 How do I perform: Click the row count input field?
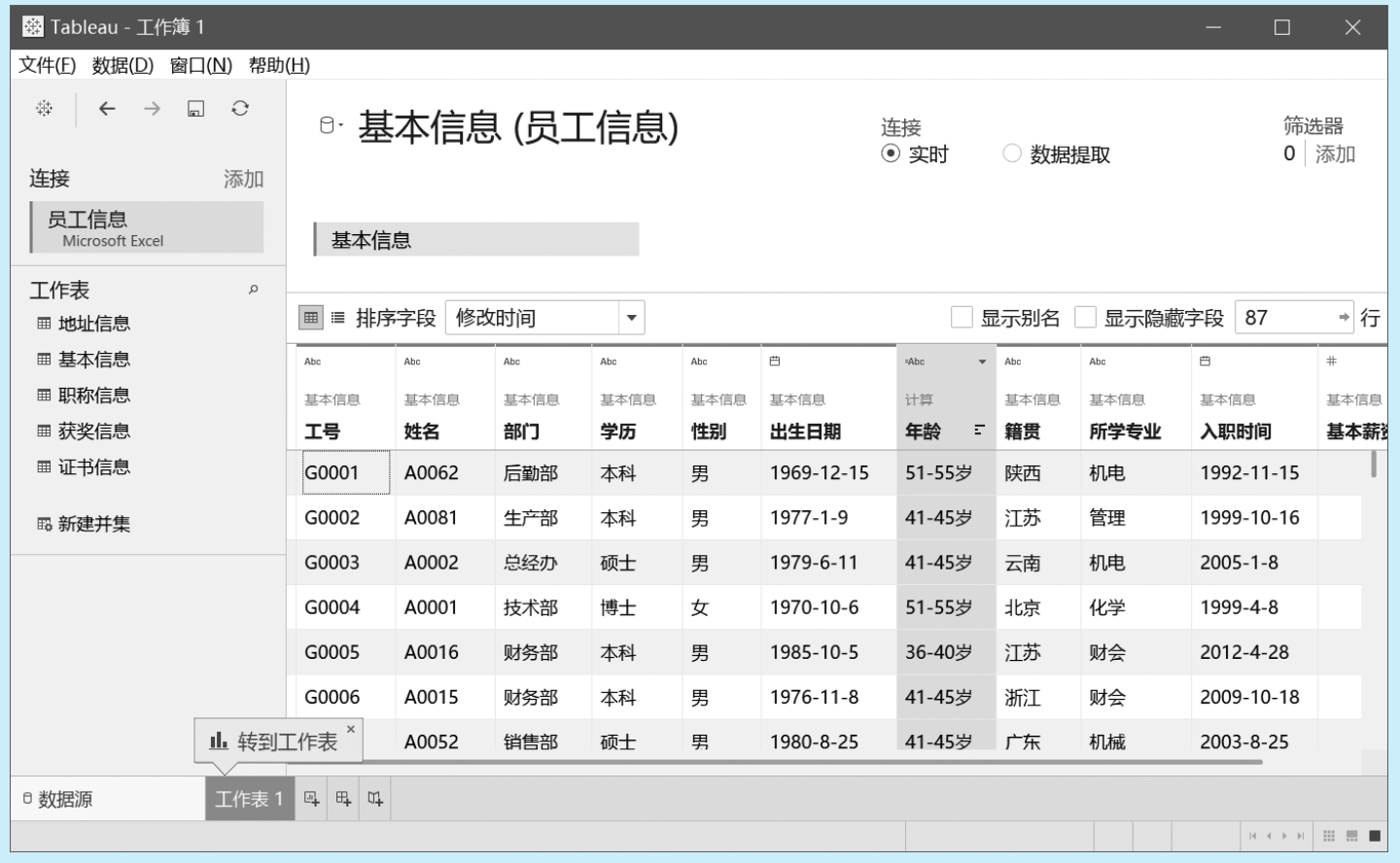coord(1283,318)
